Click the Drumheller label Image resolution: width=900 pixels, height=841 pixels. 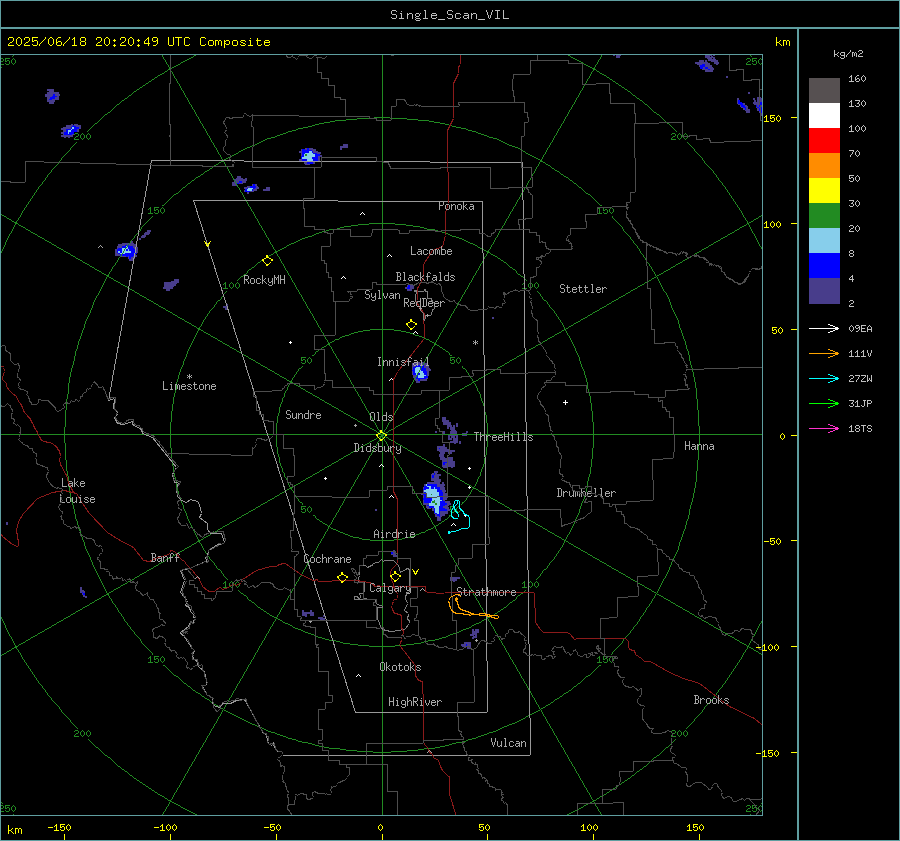(x=586, y=493)
